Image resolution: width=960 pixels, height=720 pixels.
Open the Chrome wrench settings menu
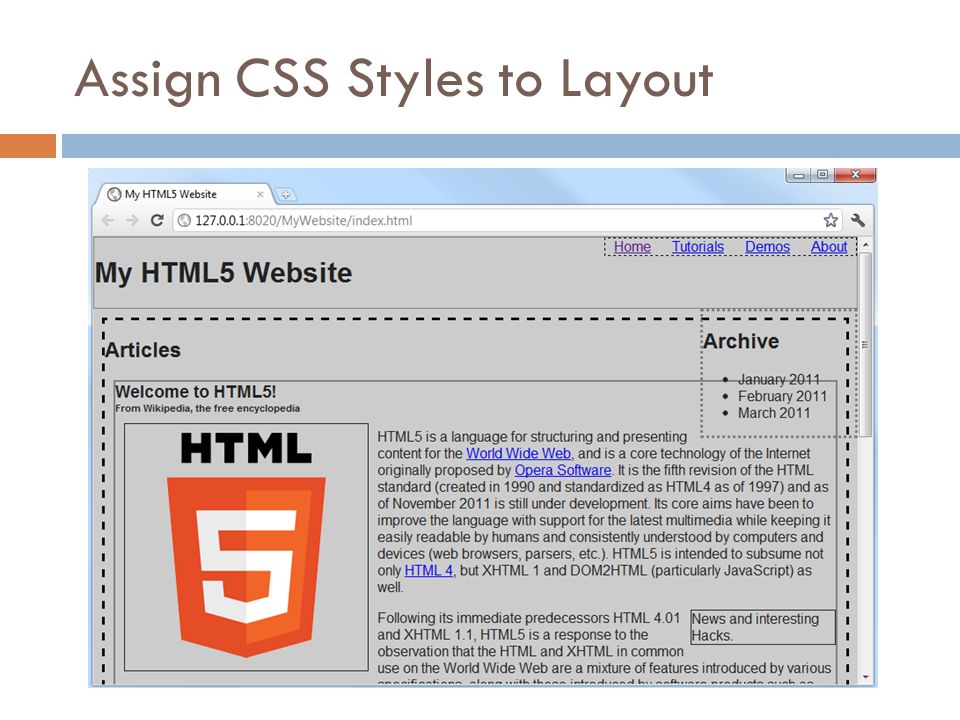[x=858, y=220]
